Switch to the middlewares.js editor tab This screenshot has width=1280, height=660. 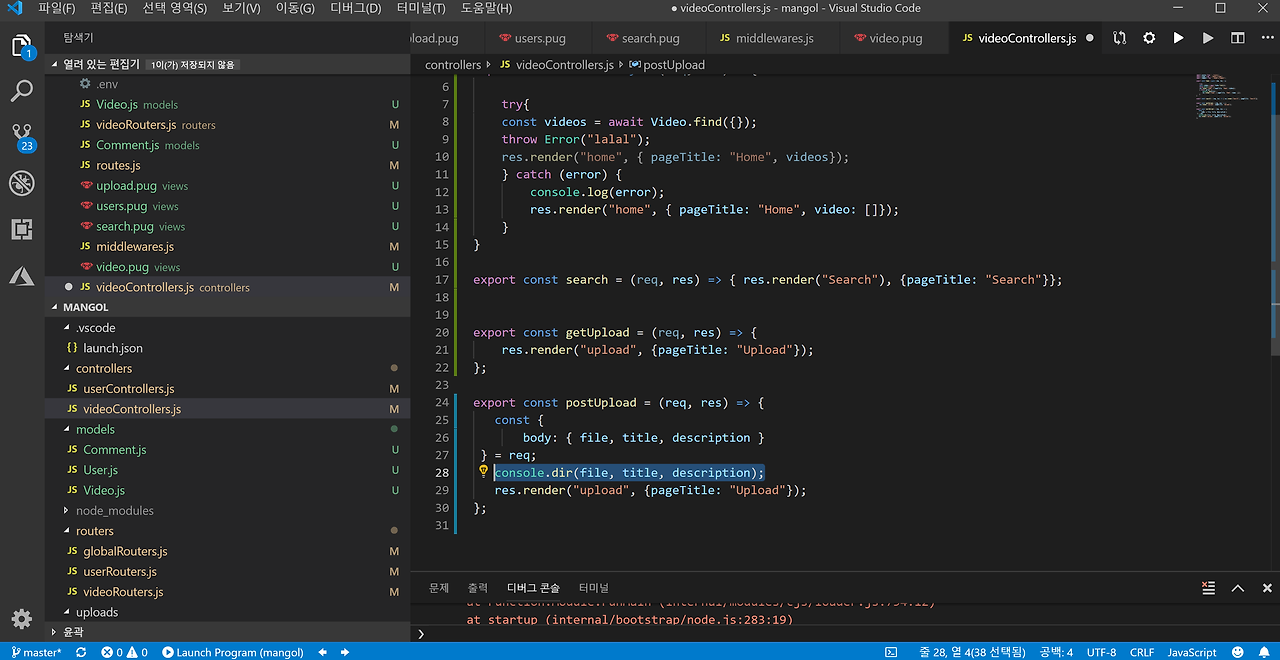(x=774, y=38)
